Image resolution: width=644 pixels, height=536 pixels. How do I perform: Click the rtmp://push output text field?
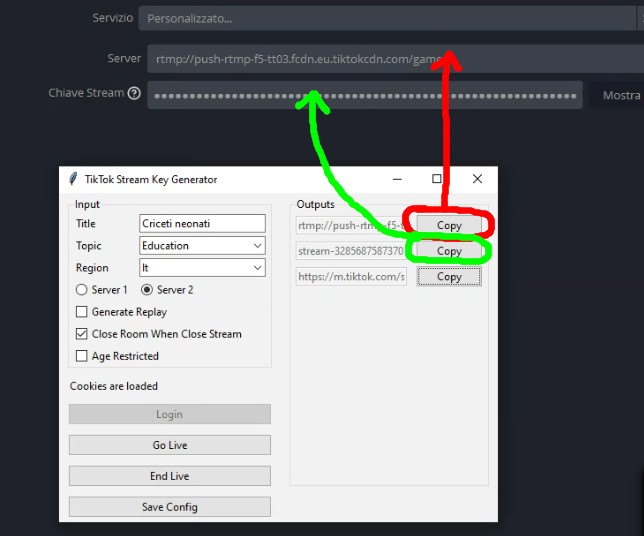(x=351, y=225)
